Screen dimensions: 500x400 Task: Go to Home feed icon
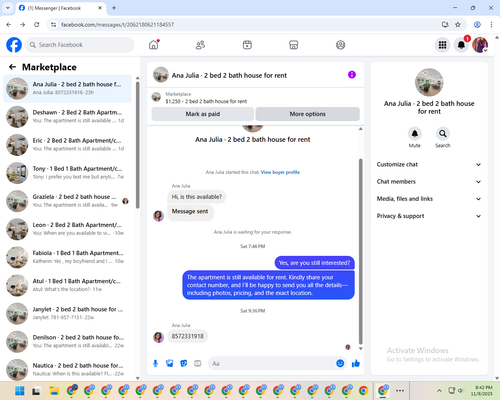[154, 45]
